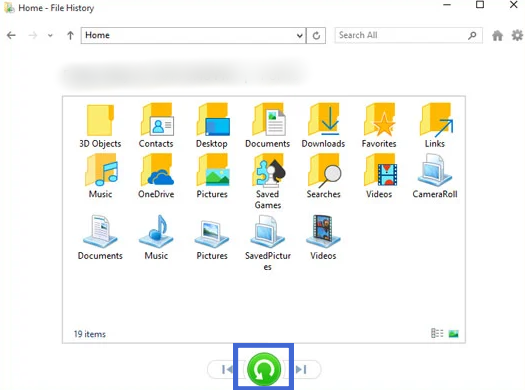Refresh the address bar location
Image resolution: width=525 pixels, height=390 pixels.
click(316, 35)
